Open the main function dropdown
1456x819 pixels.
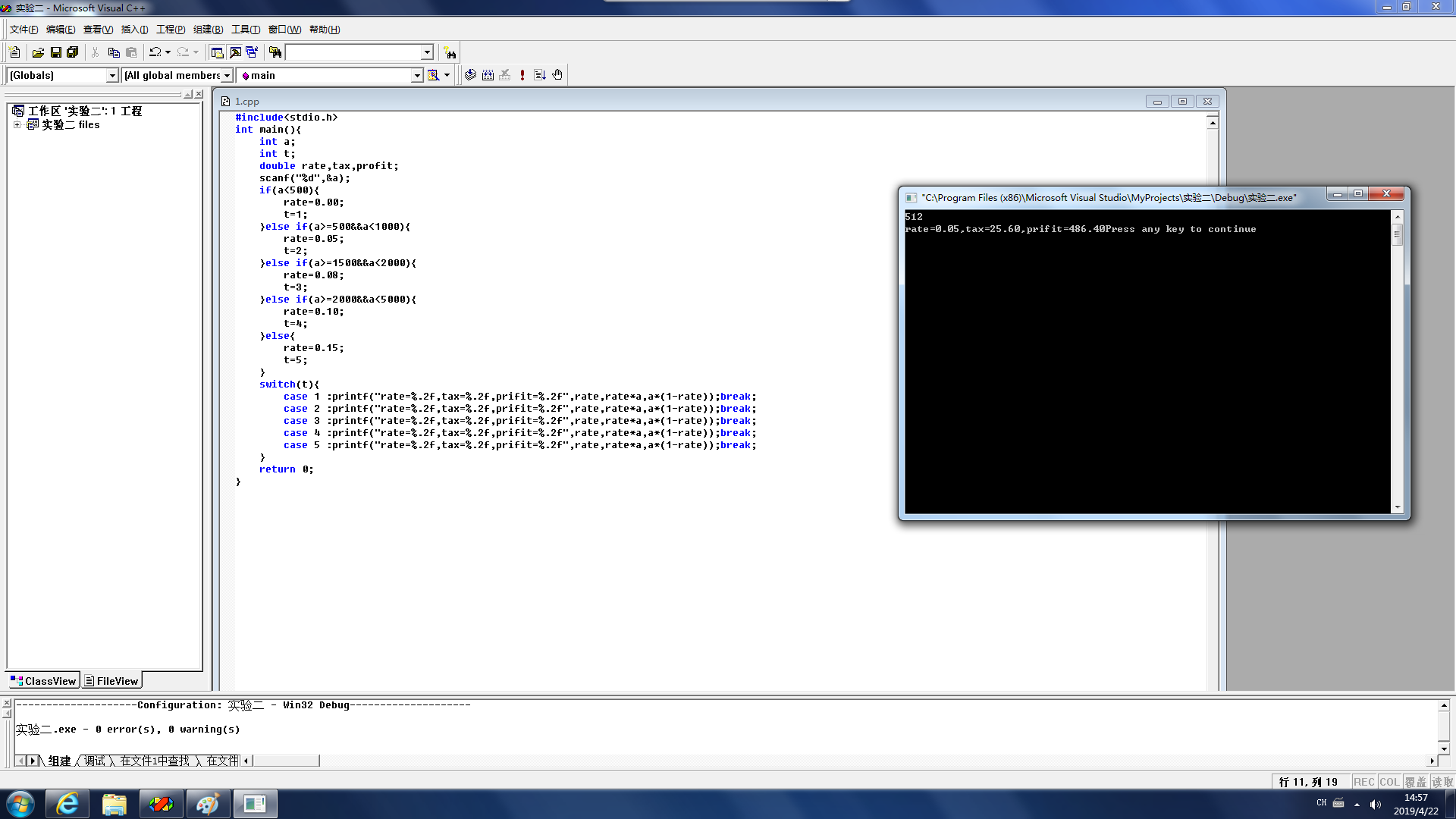point(416,76)
